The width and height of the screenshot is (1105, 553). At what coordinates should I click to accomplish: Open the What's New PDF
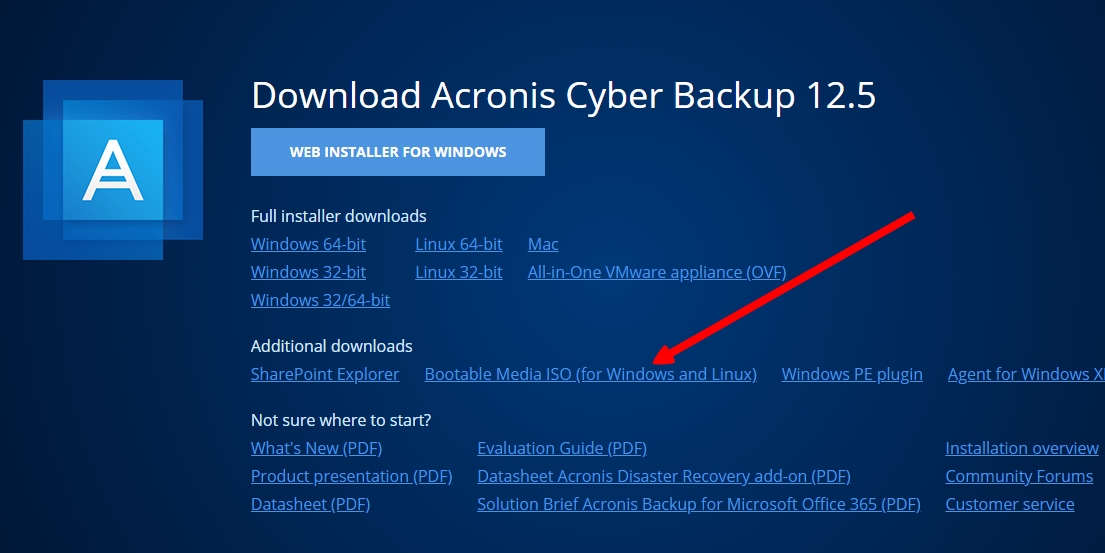click(316, 448)
